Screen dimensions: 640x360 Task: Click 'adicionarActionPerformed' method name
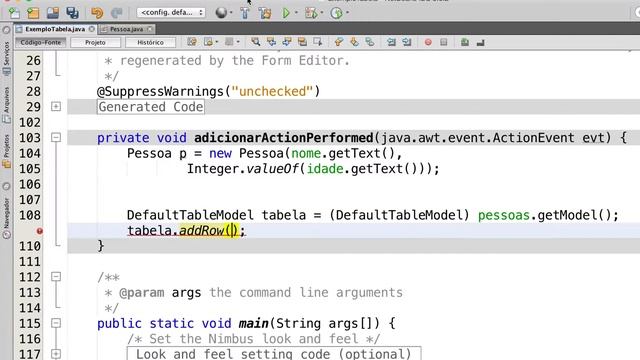point(284,138)
